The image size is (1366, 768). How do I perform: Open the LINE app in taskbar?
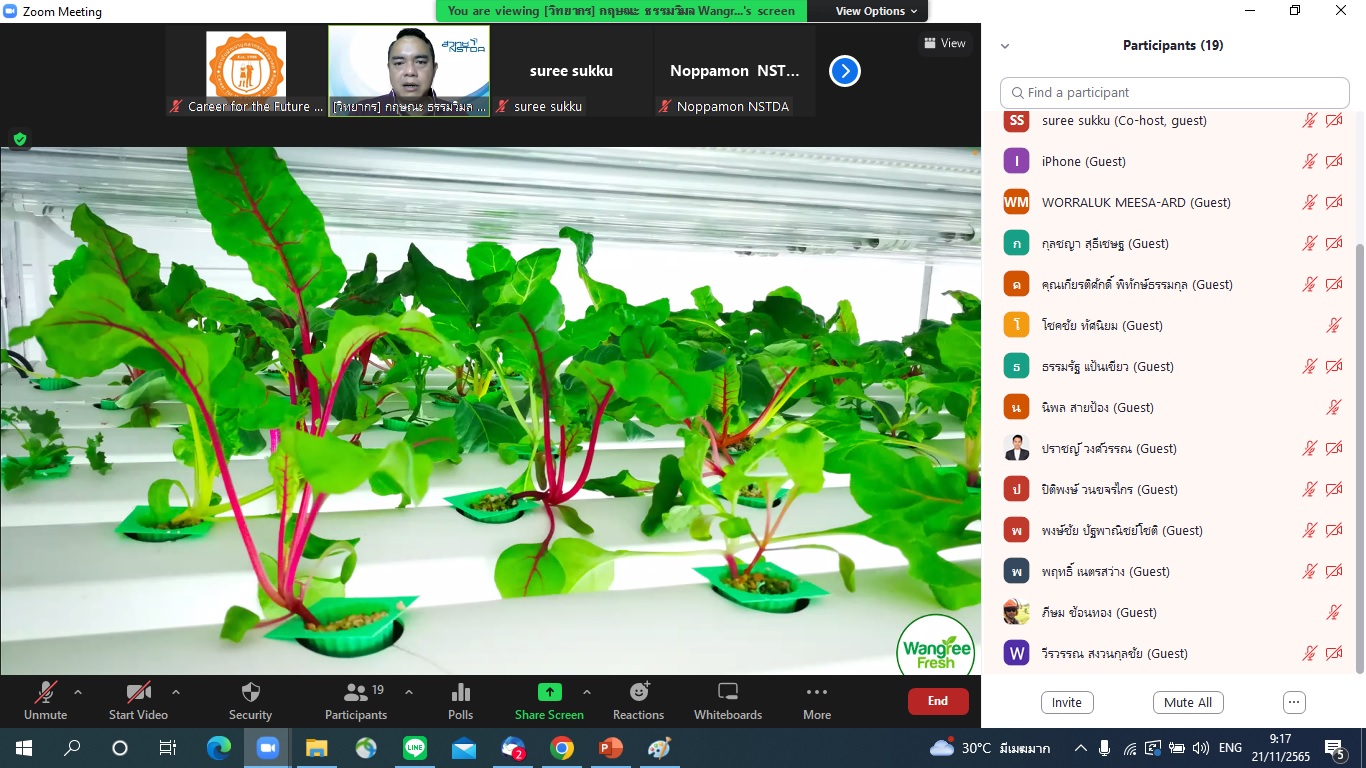click(415, 748)
